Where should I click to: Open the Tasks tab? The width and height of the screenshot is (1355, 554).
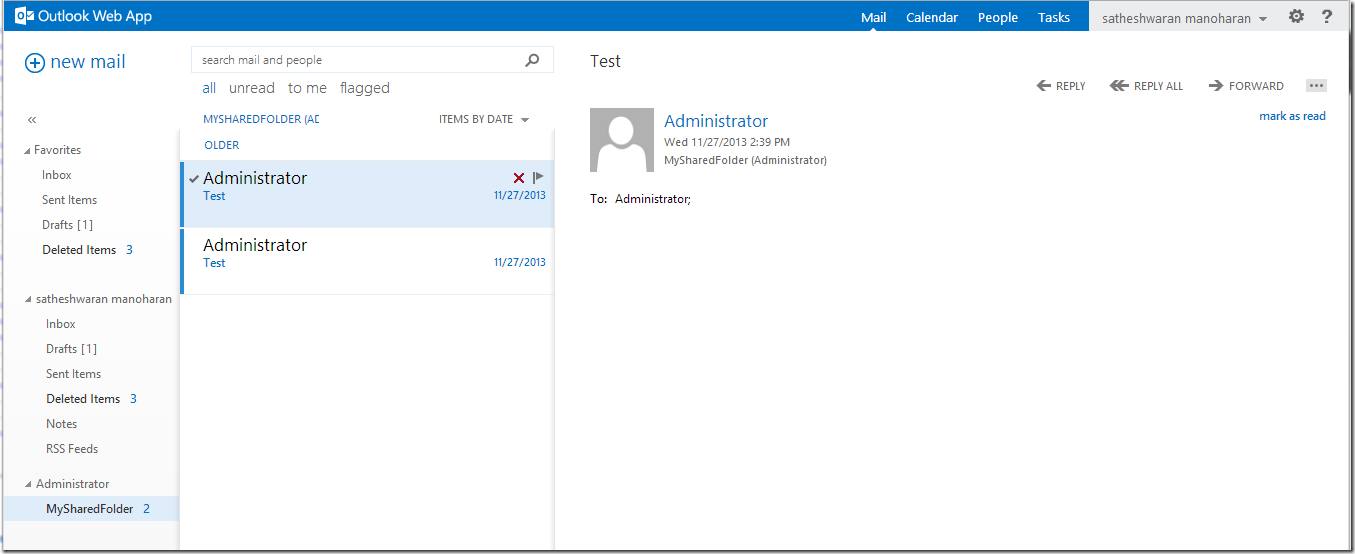(x=1054, y=17)
